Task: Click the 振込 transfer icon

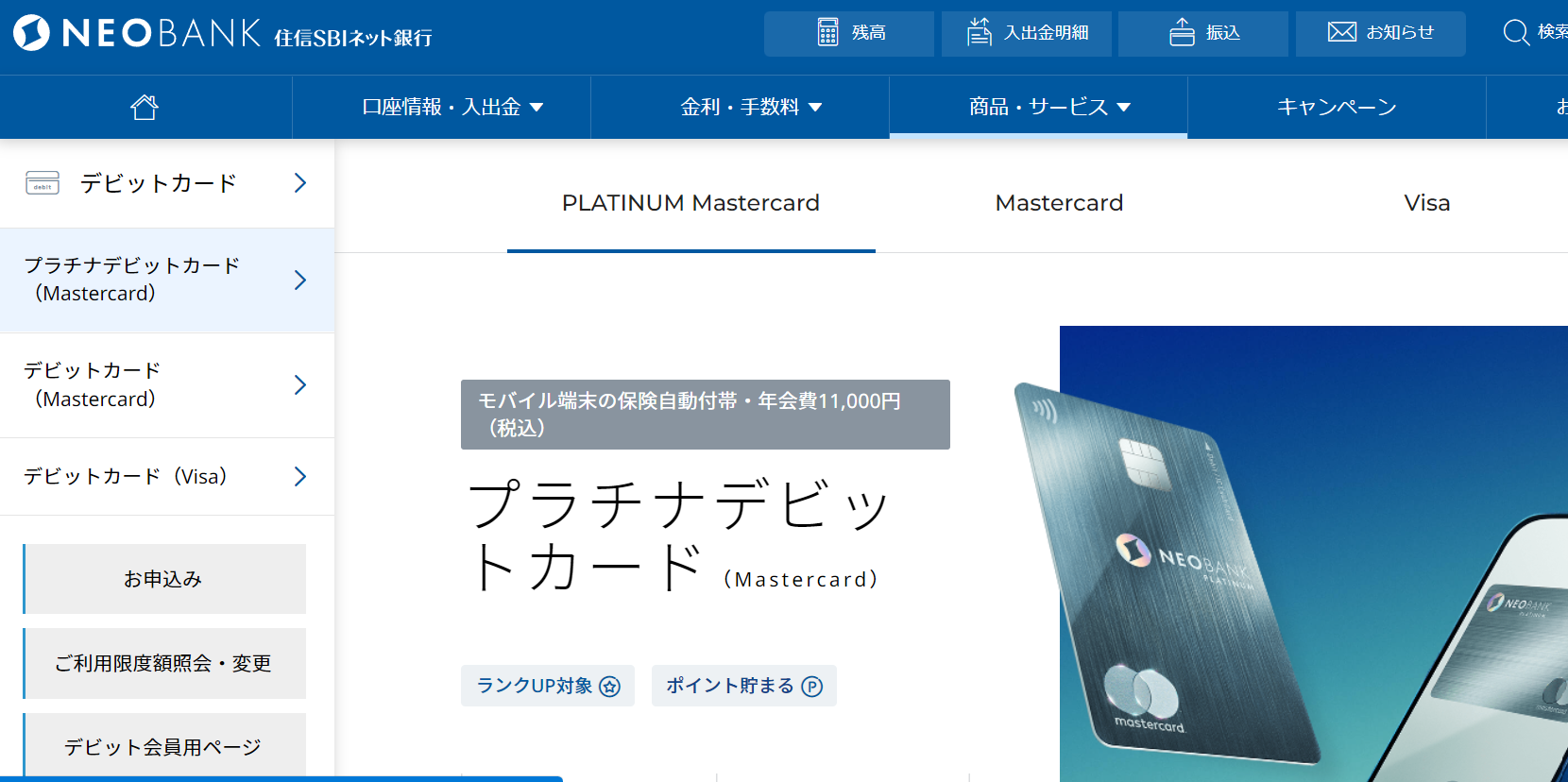Action: coord(1182,33)
